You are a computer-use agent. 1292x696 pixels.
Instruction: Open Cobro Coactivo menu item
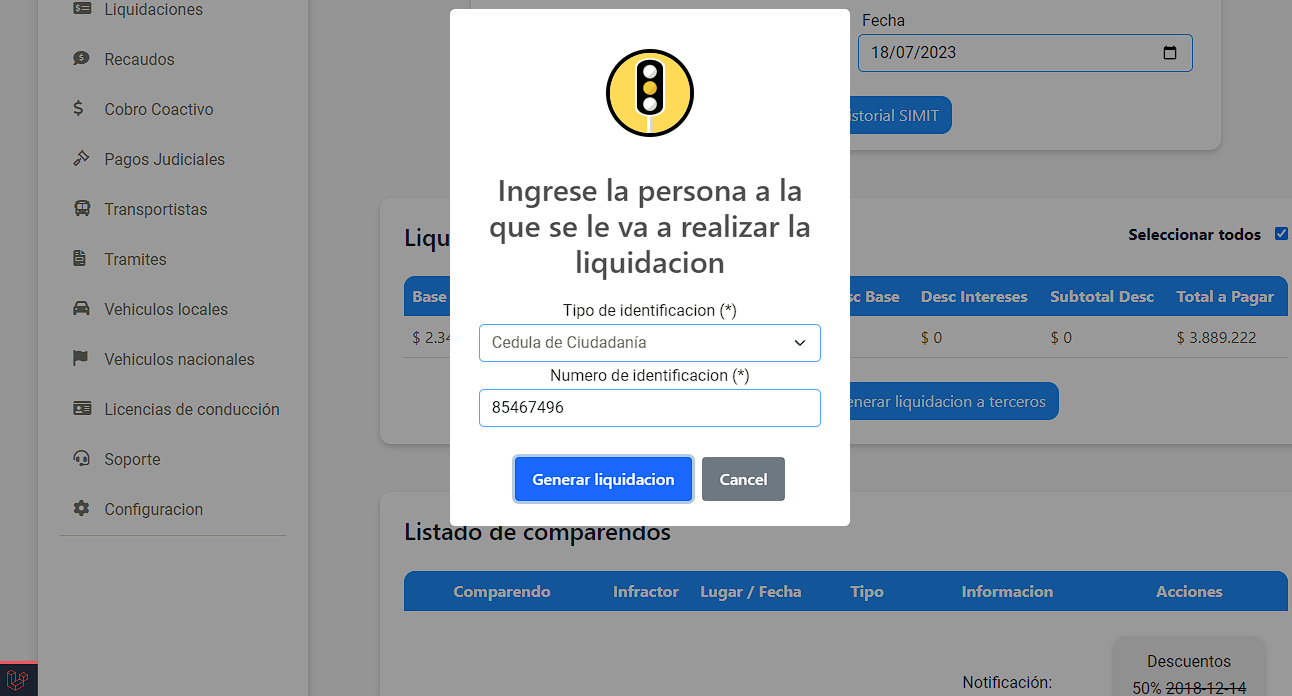(x=159, y=109)
